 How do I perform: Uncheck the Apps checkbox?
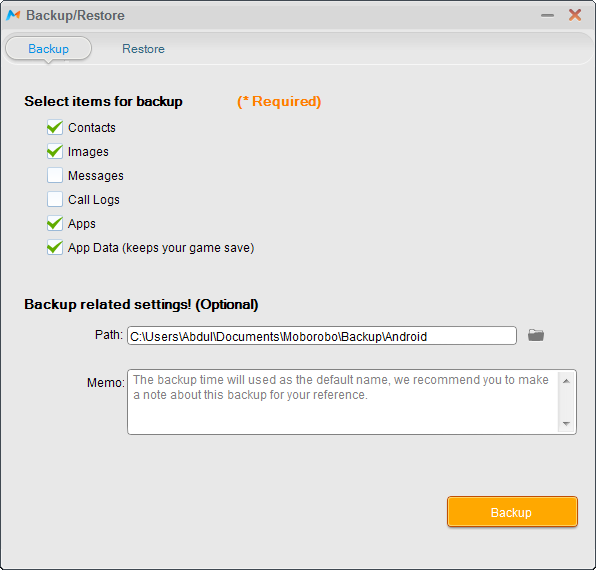point(55,223)
